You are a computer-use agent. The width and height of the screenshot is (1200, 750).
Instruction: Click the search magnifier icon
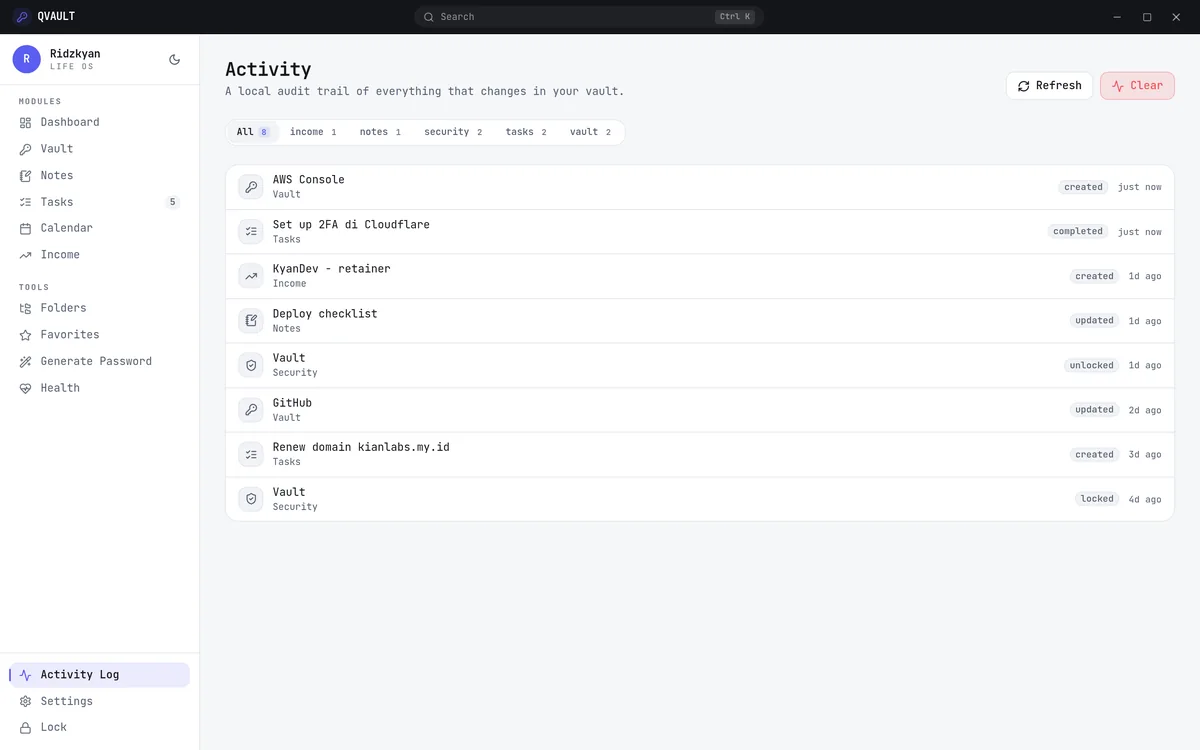pyautogui.click(x=429, y=17)
